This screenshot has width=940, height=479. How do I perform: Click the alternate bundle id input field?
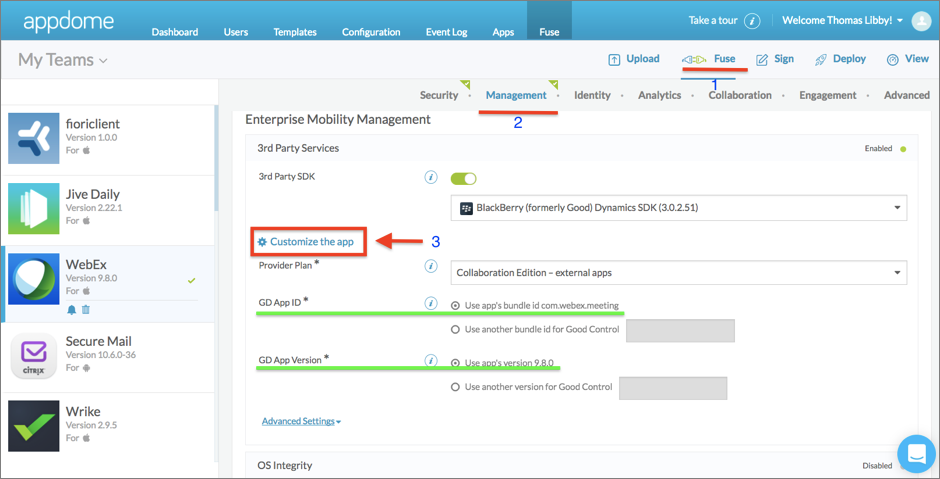tap(680, 330)
